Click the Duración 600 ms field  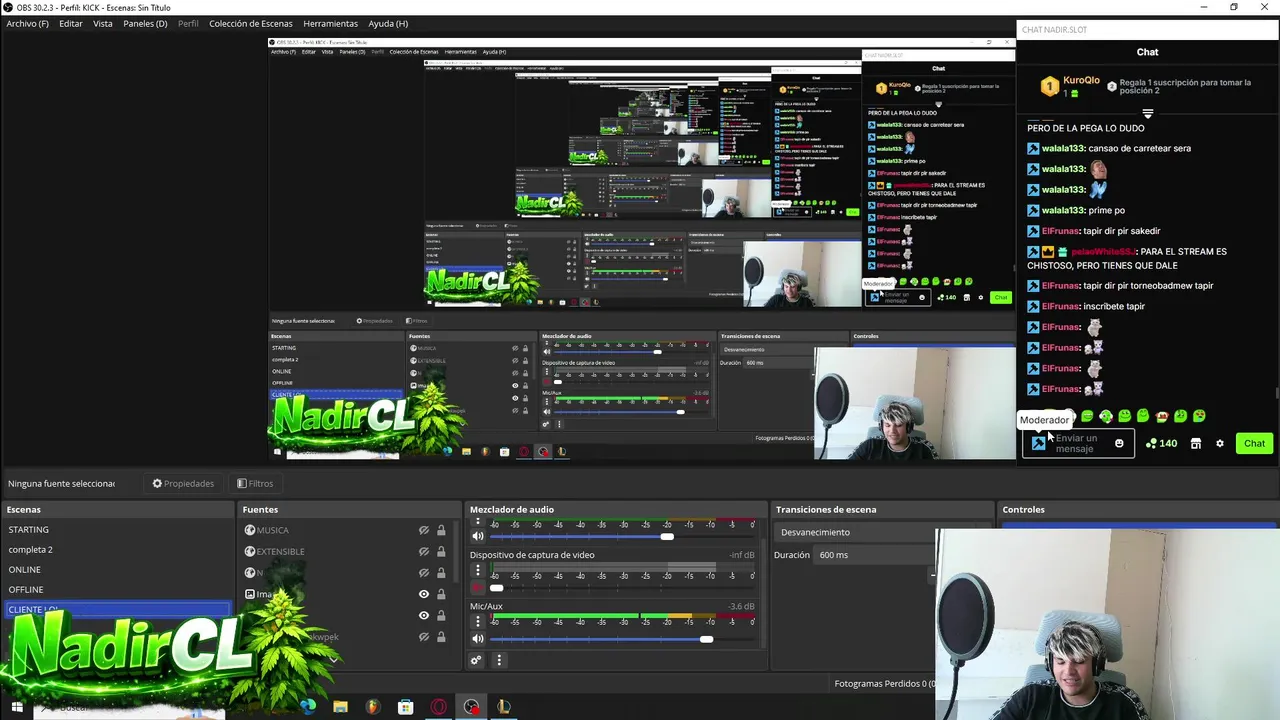875,555
